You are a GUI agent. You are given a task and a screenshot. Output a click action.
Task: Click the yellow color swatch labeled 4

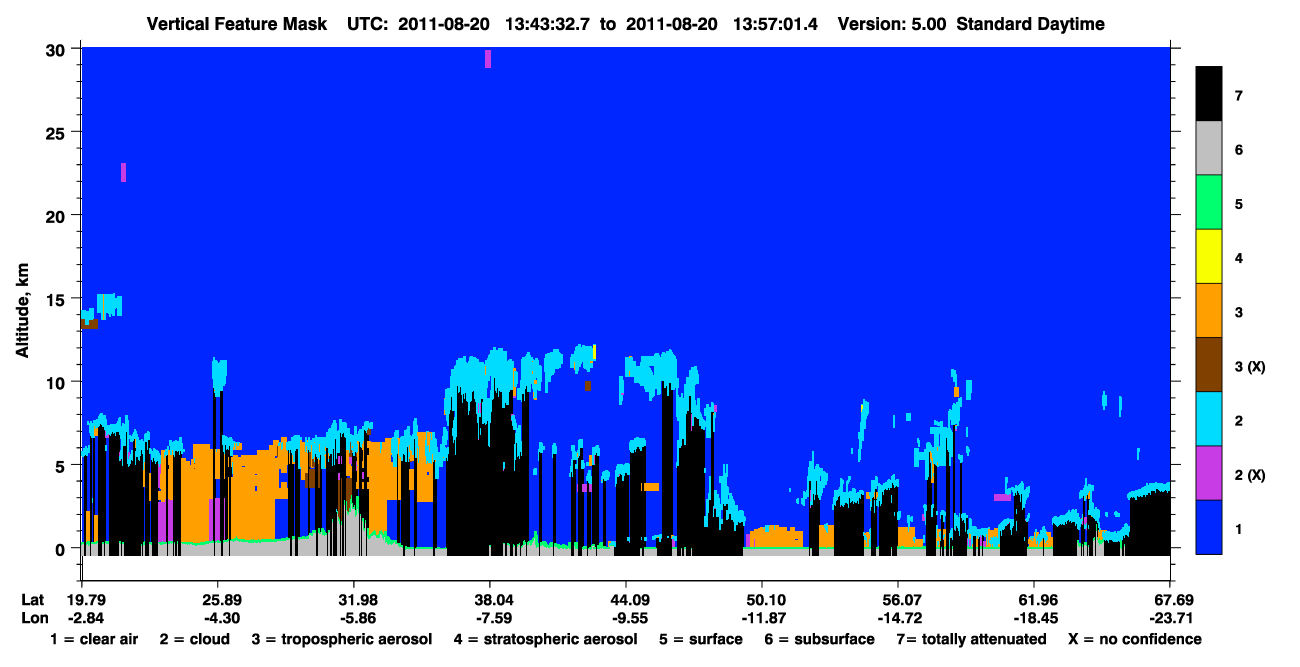click(1209, 257)
